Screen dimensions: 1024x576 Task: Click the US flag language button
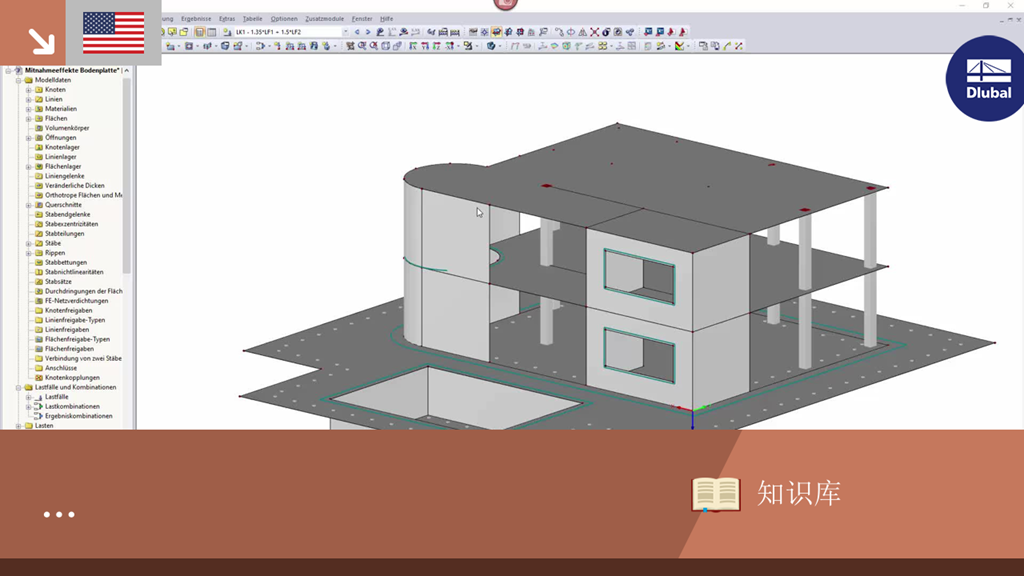114,33
